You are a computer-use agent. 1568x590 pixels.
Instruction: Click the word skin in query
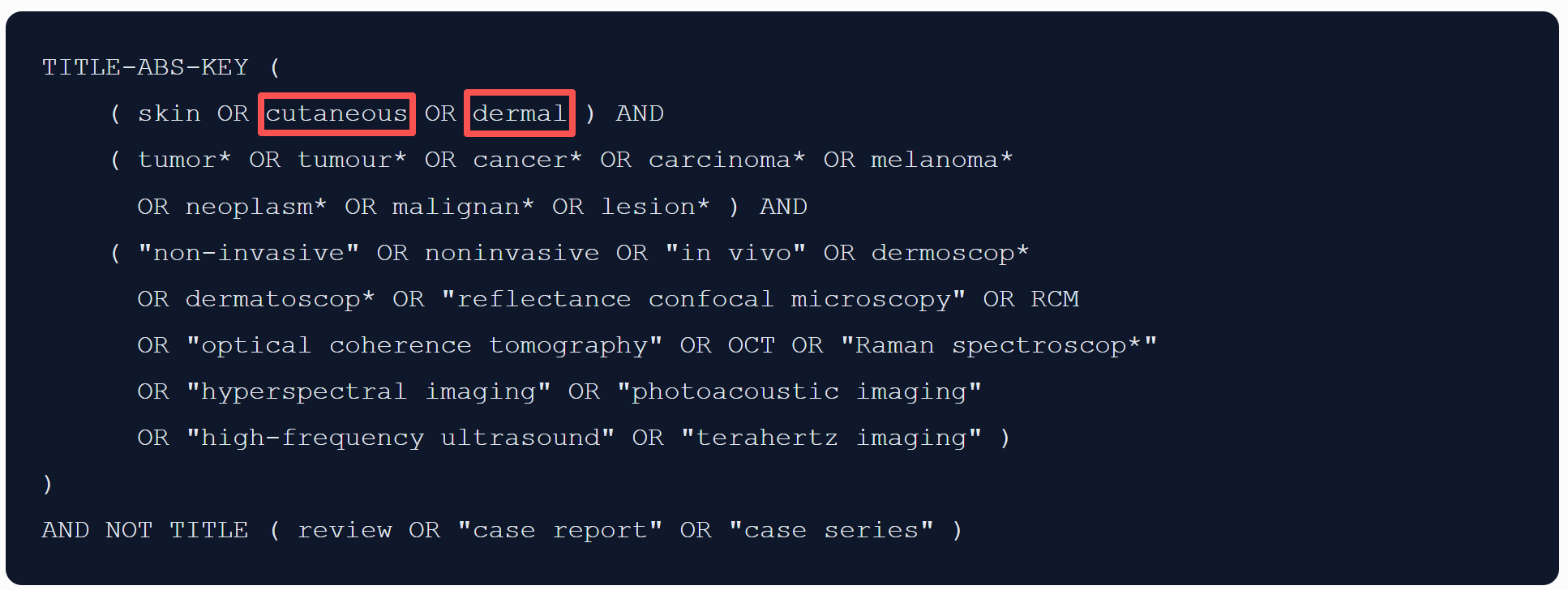point(169,113)
